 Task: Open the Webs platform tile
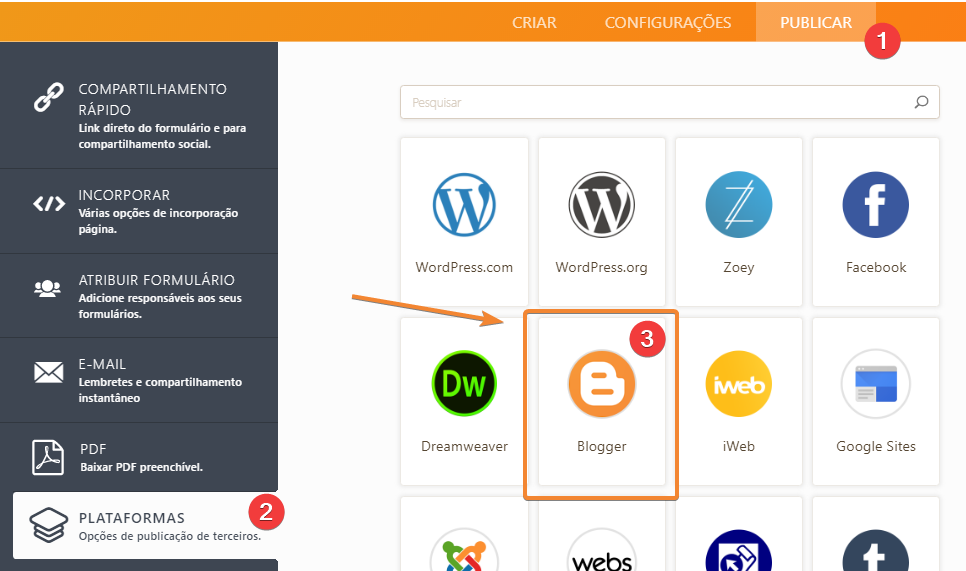point(601,552)
